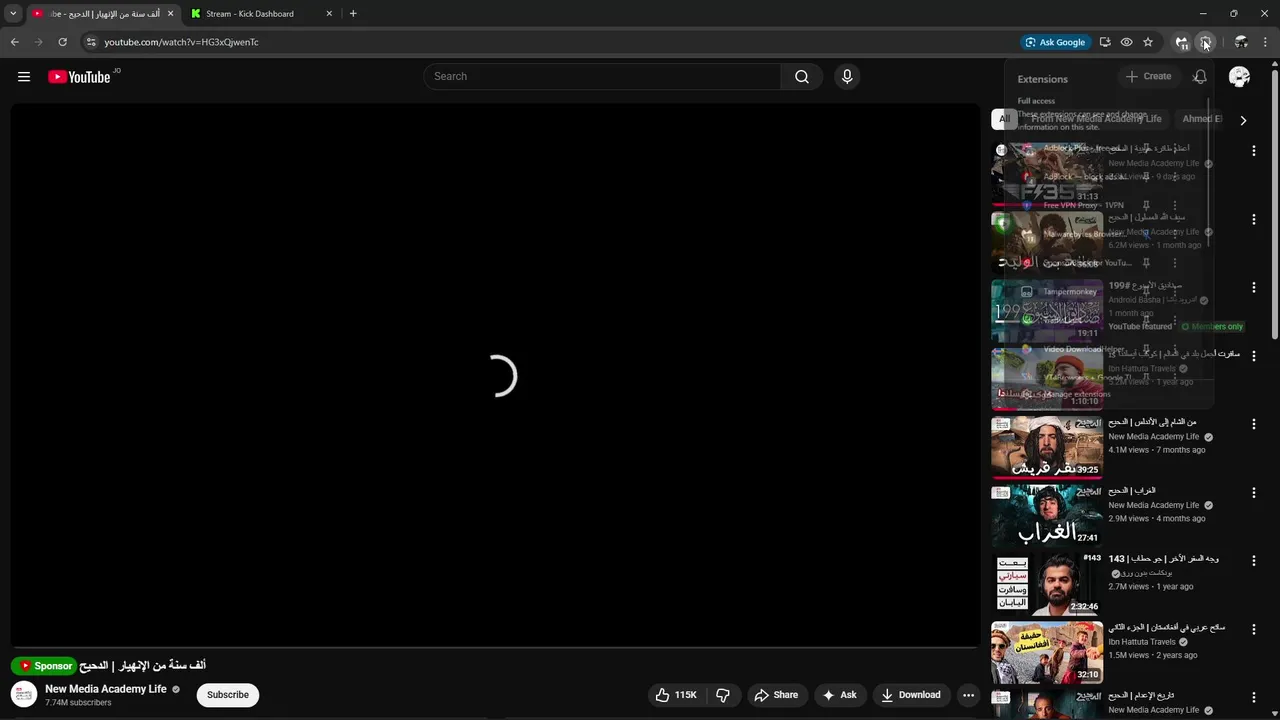Focus the YouTube search field
This screenshot has width=1280, height=720.
pos(603,77)
